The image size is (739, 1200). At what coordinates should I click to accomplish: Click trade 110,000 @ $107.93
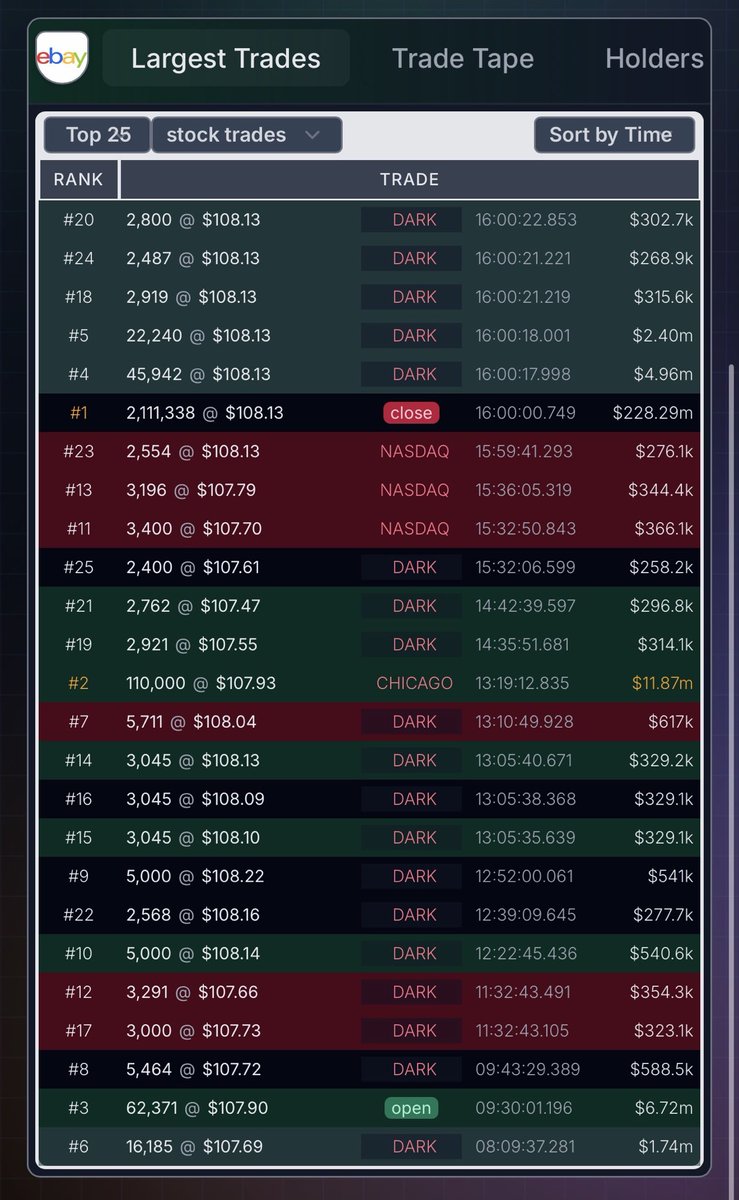click(x=201, y=683)
